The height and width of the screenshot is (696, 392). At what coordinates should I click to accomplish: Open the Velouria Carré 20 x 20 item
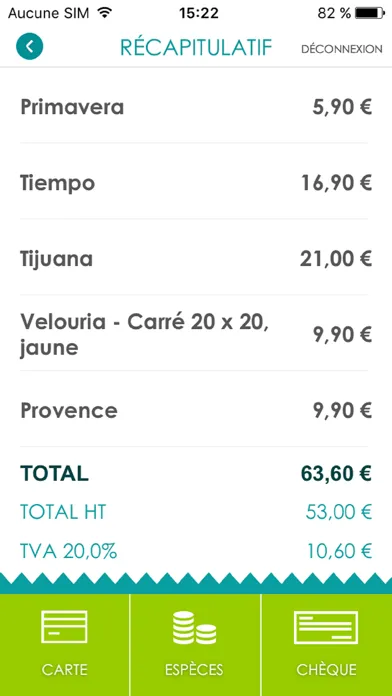coord(196,335)
